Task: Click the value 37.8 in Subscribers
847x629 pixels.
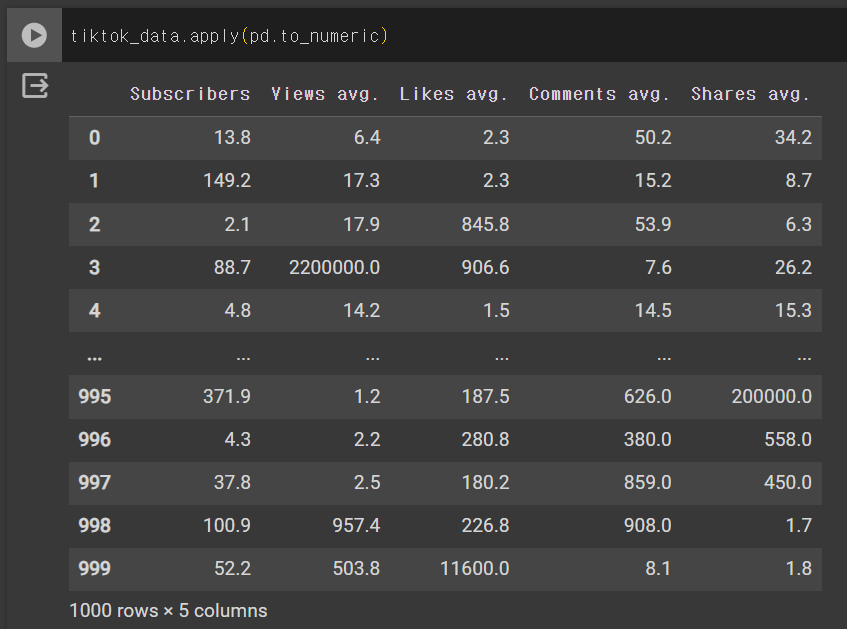Action: pos(232,482)
